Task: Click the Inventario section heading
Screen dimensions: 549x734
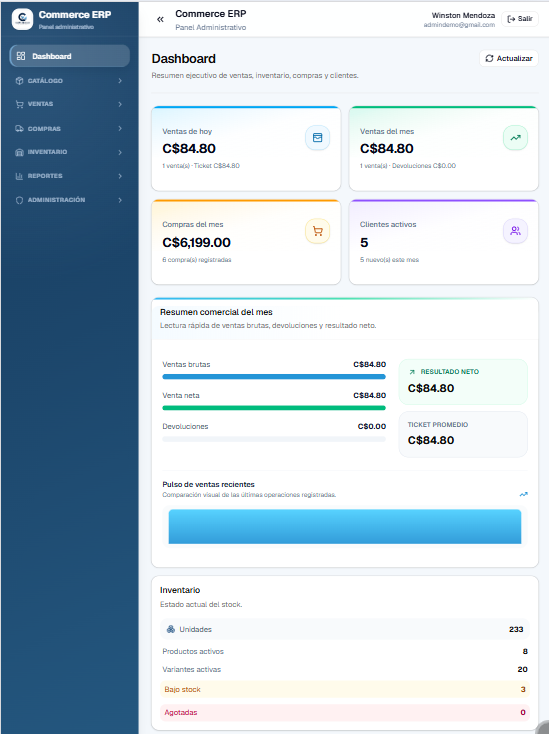Action: click(x=180, y=590)
